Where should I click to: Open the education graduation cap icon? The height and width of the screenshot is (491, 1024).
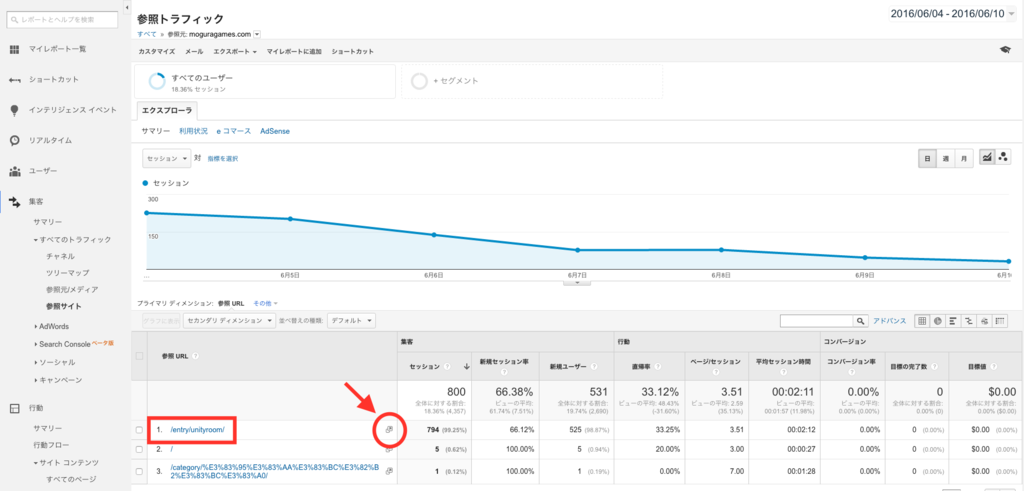pyautogui.click(x=1005, y=50)
